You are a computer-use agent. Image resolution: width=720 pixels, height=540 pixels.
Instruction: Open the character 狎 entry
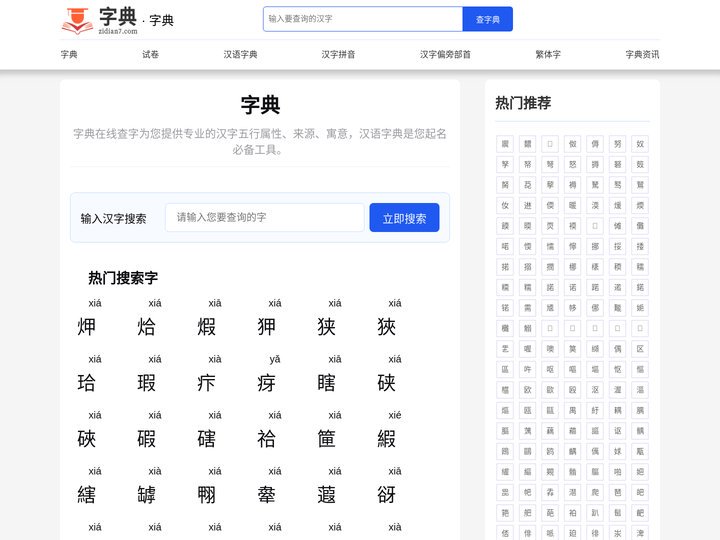coord(267,326)
